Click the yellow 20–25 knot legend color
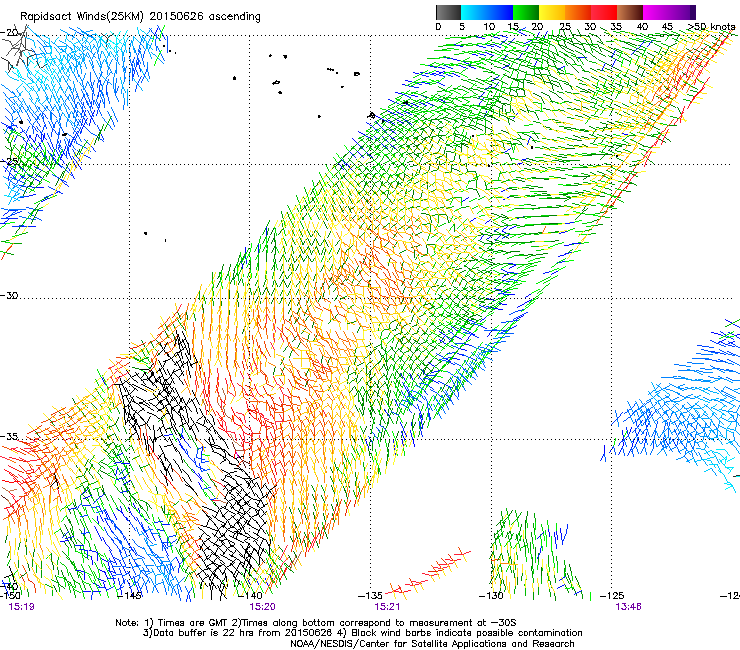This screenshot has width=740, height=650. click(552, 12)
